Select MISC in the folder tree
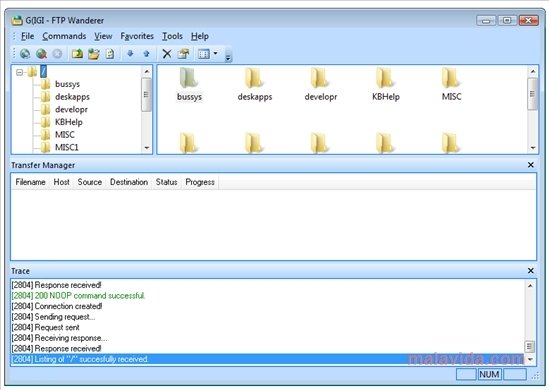 point(64,134)
